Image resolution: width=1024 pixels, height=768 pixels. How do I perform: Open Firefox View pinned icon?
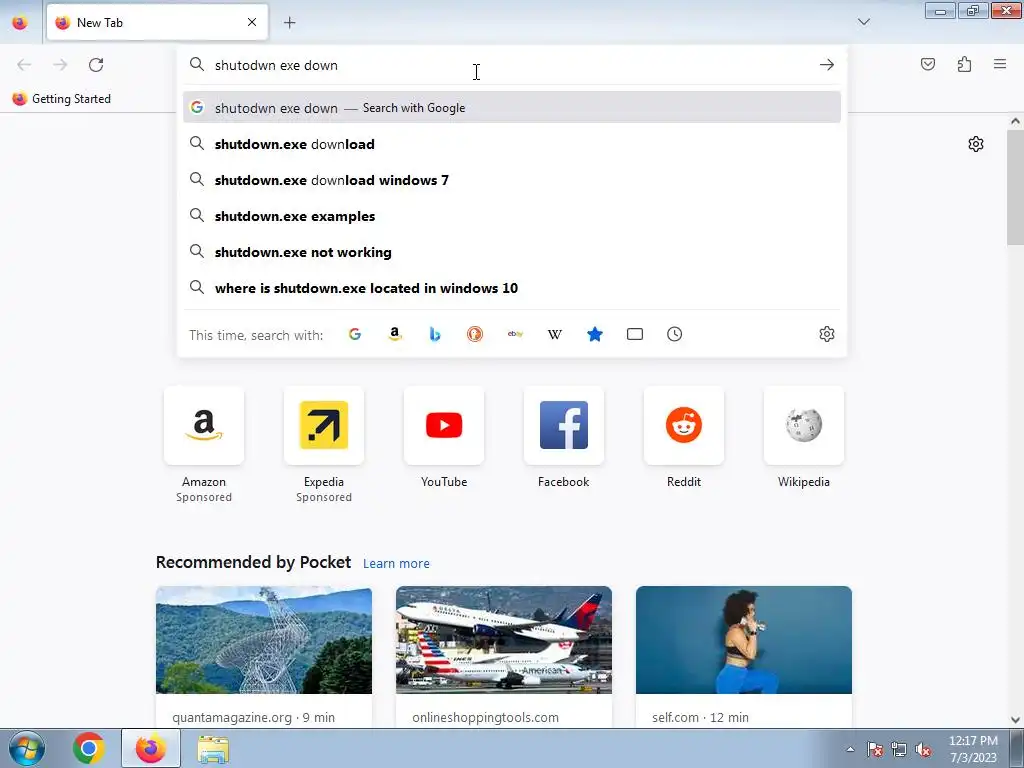20,22
